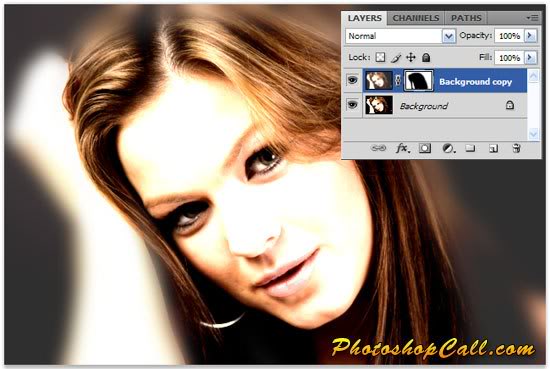Create new fill or adjustment layer

tap(449, 148)
